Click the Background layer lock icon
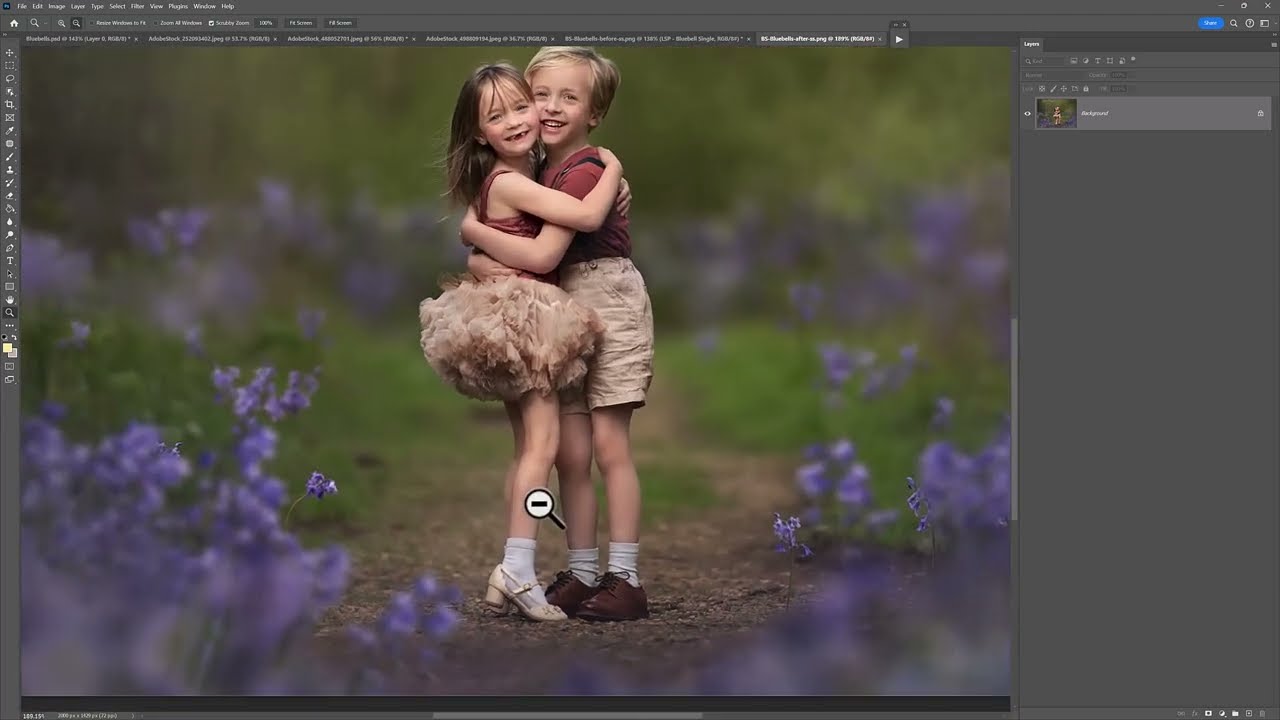The width and height of the screenshot is (1280, 720). tap(1260, 113)
